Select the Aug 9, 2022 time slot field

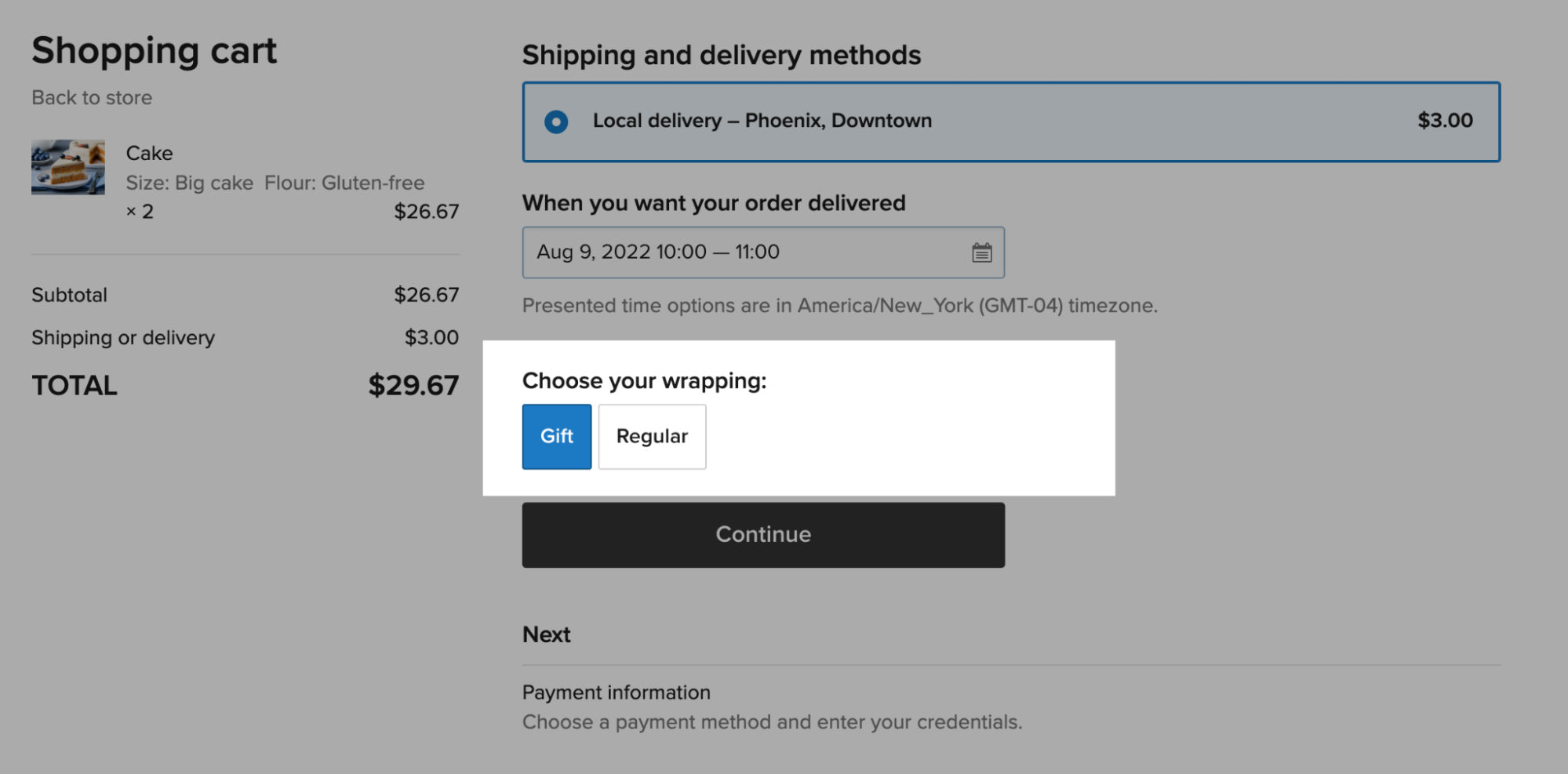(657, 253)
